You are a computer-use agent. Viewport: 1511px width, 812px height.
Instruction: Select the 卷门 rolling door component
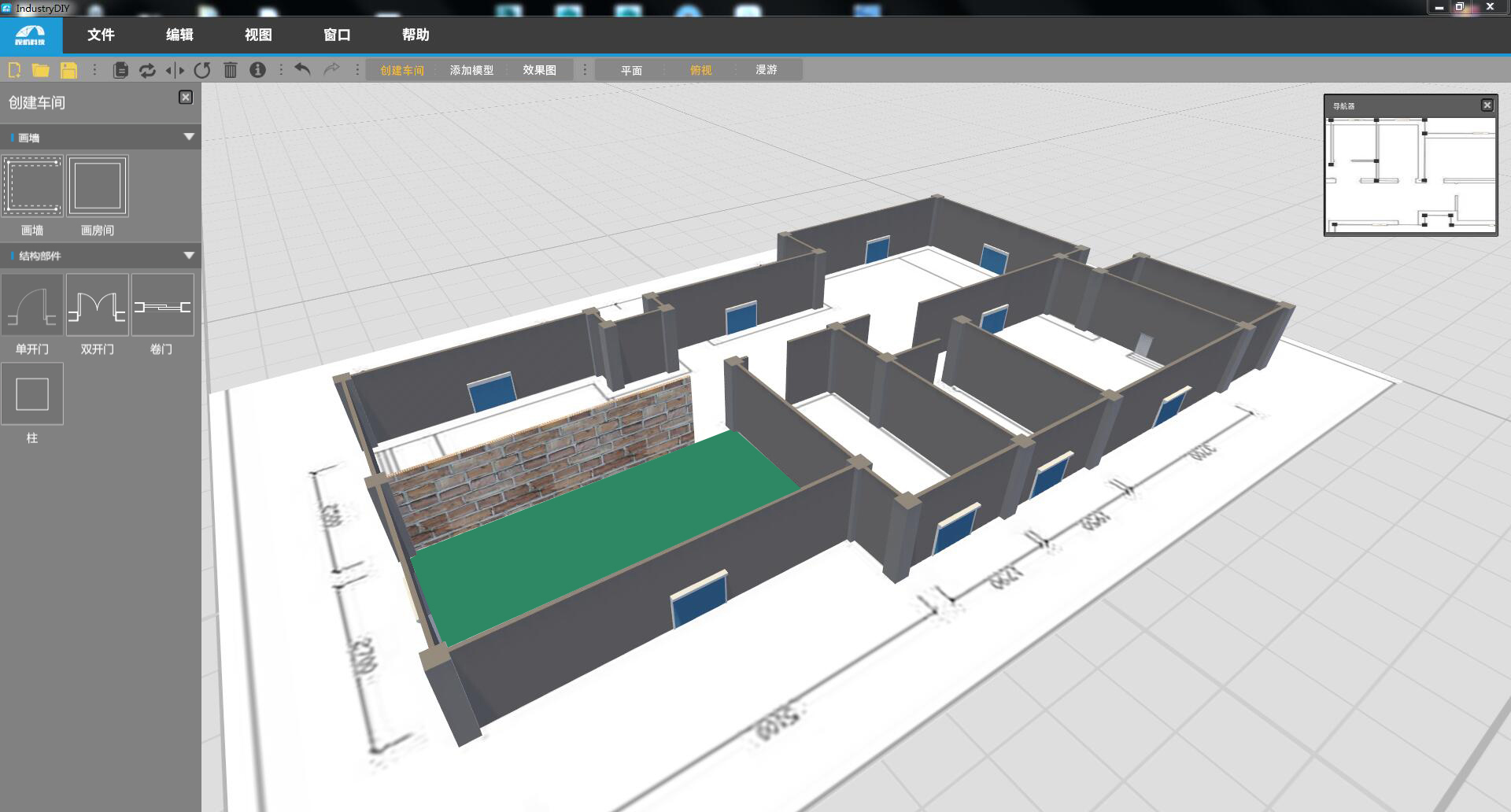pos(162,305)
